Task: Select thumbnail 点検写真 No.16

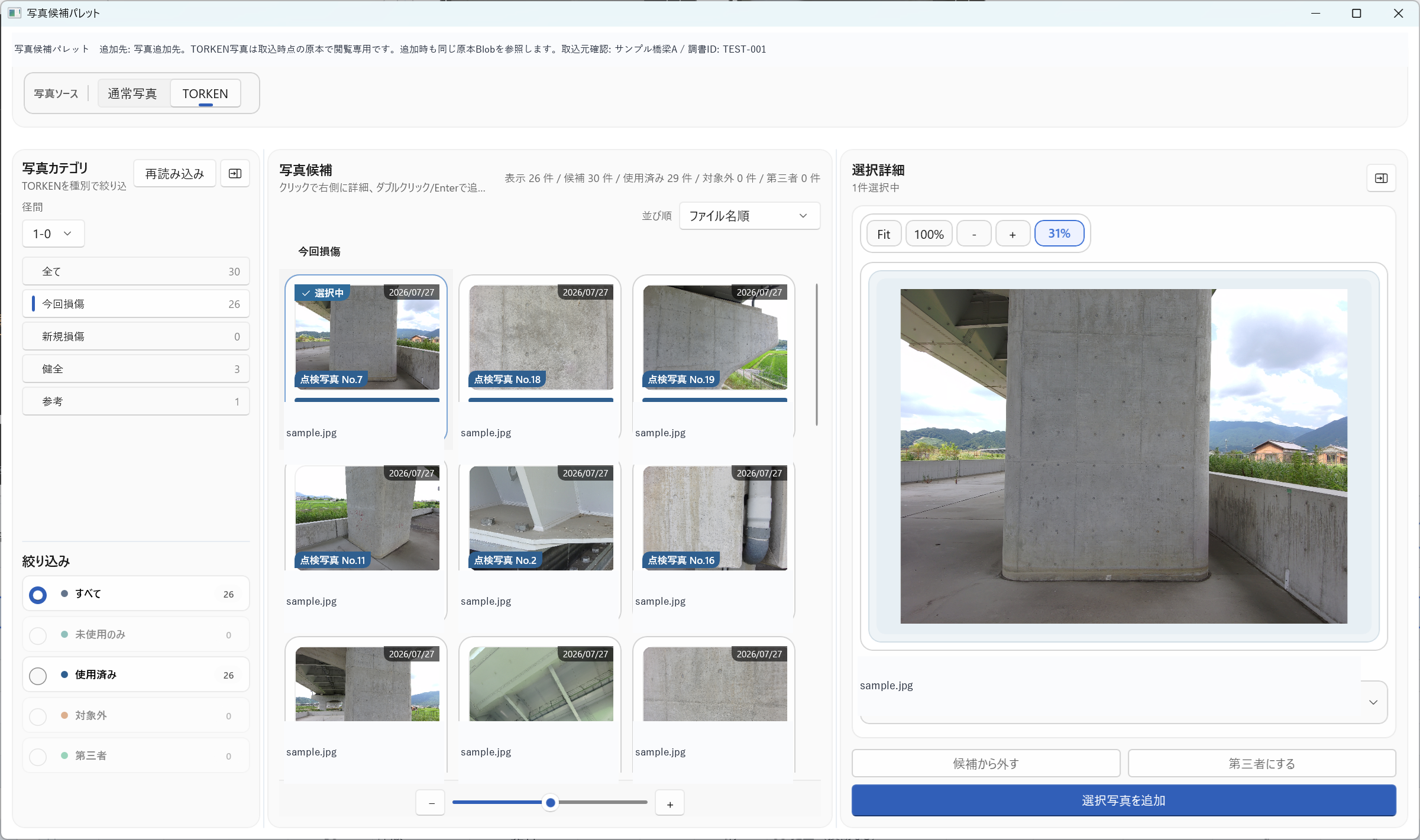Action: 715,518
